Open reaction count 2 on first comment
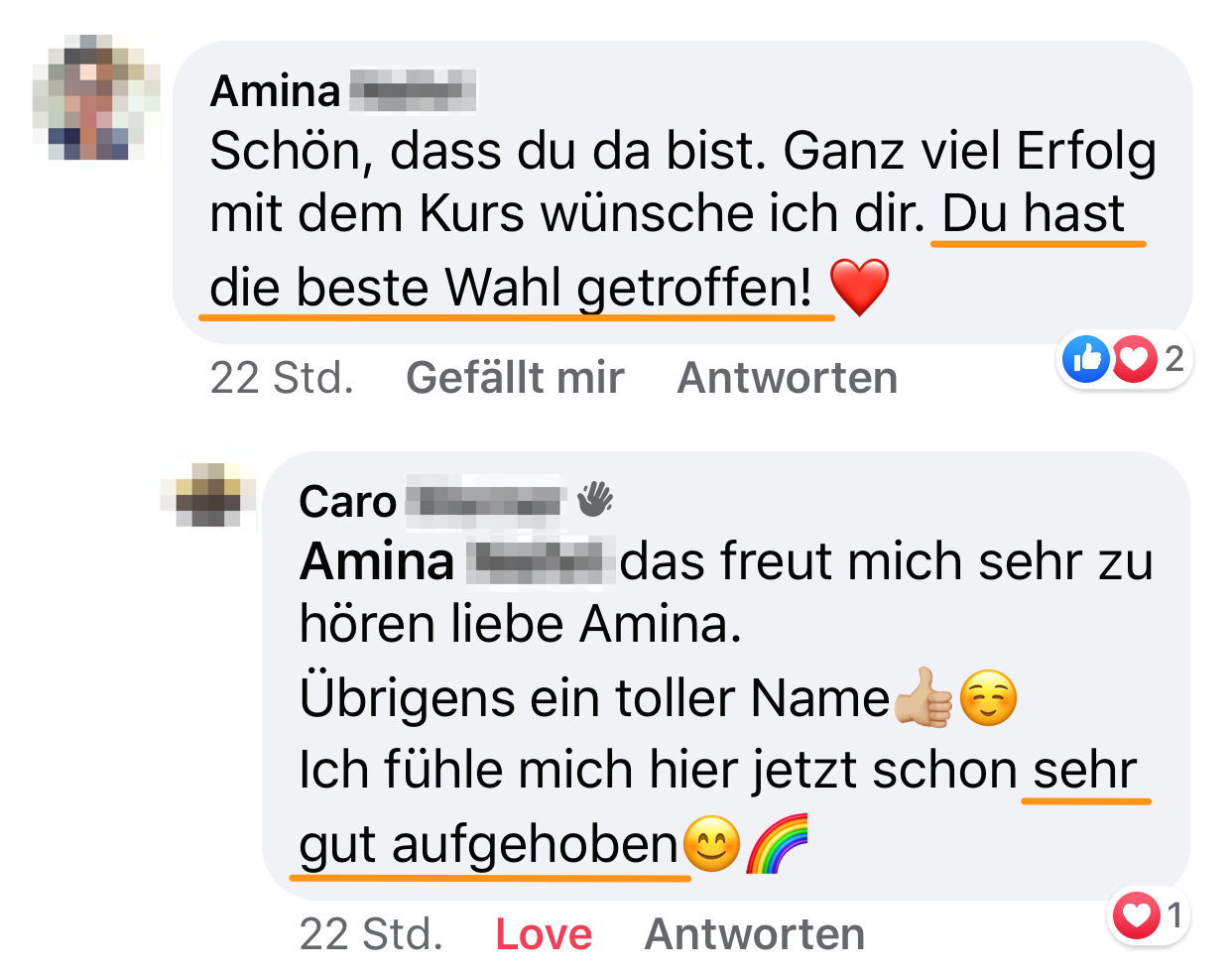Image resolution: width=1232 pixels, height=974 pixels. tap(1174, 359)
